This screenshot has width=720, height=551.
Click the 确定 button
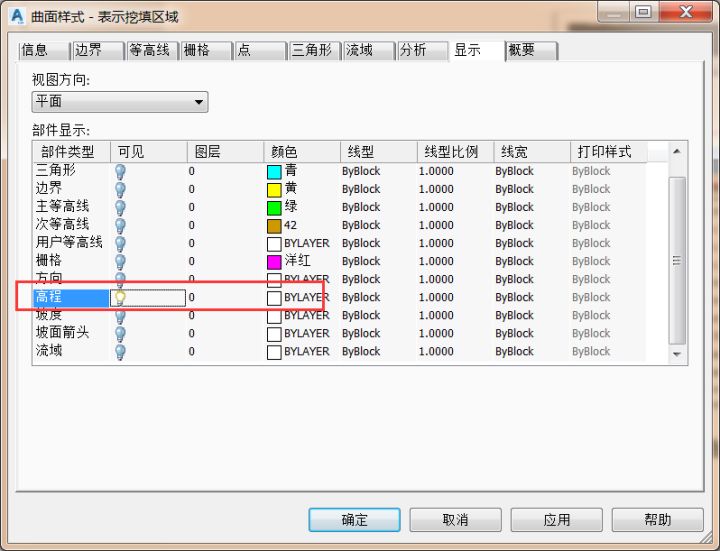coord(354,520)
